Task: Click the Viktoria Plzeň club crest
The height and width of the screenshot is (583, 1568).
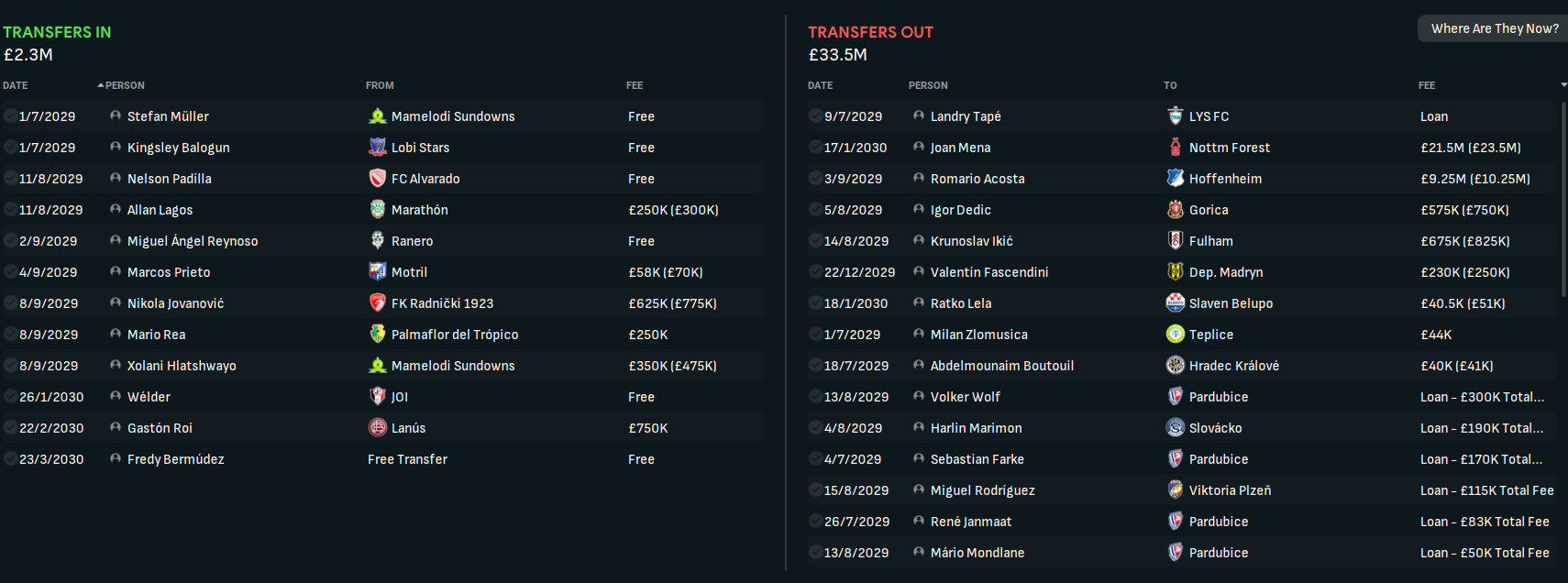Action: click(x=1175, y=490)
